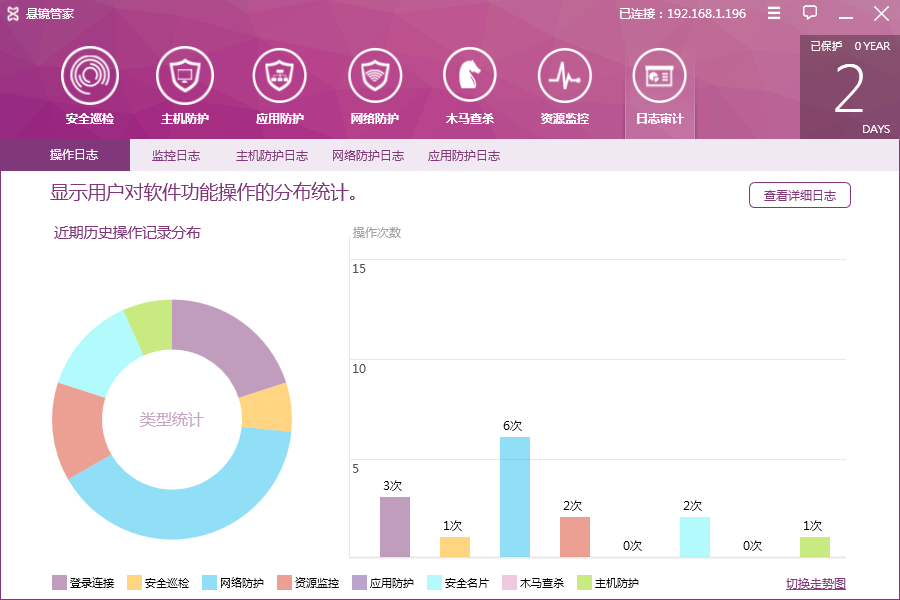
Task: Click the 查看详细日志 button
Action: pyautogui.click(x=799, y=196)
